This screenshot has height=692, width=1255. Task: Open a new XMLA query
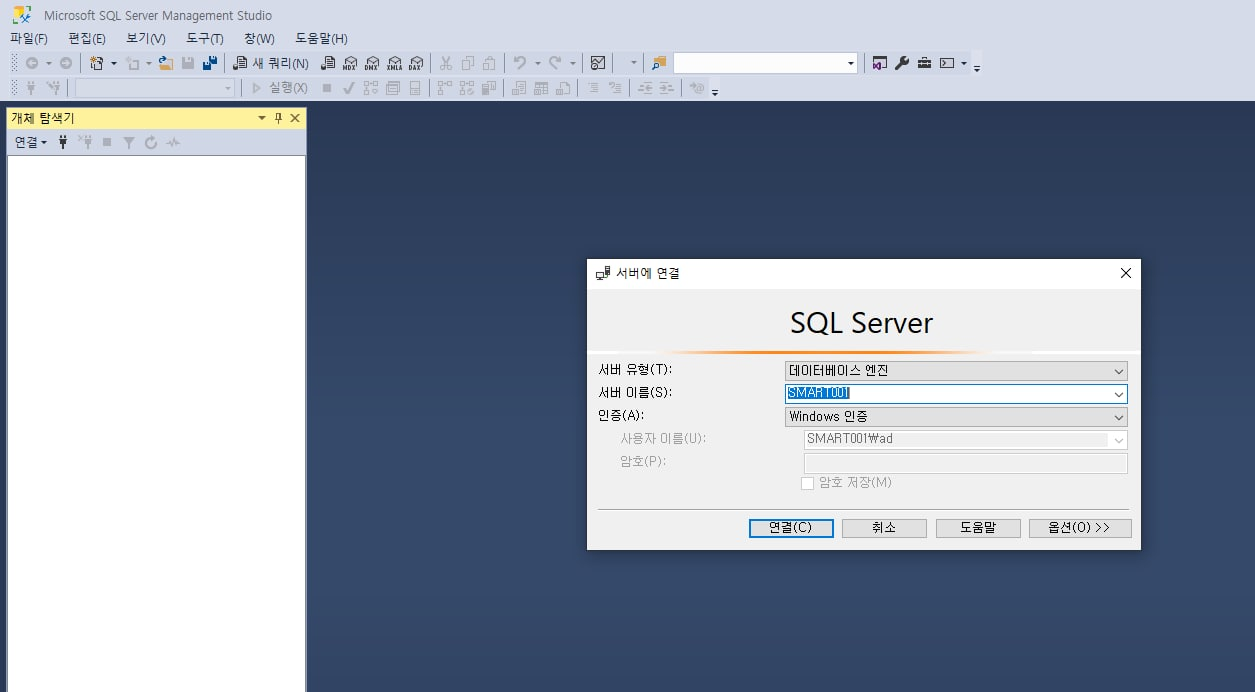pos(394,63)
